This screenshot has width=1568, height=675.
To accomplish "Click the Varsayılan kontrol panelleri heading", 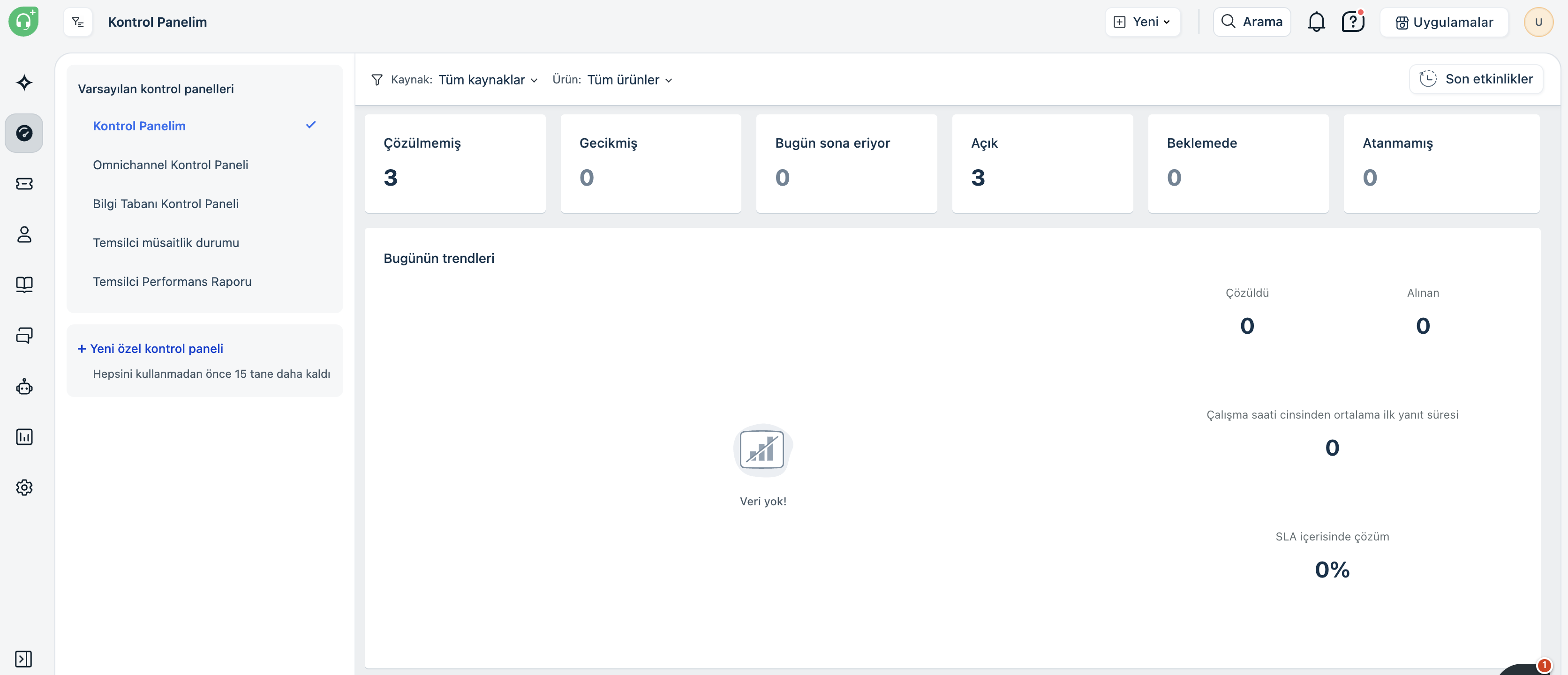I will tap(156, 89).
